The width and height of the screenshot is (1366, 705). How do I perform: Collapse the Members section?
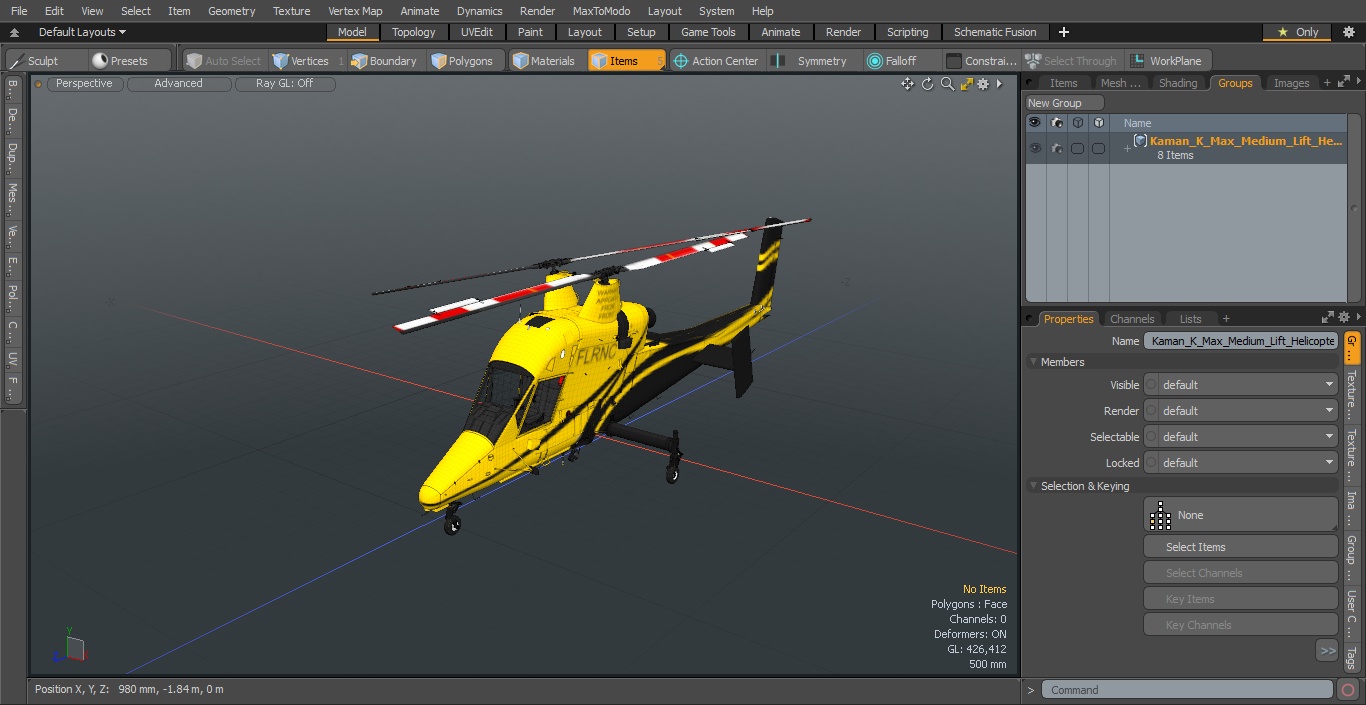point(1033,362)
